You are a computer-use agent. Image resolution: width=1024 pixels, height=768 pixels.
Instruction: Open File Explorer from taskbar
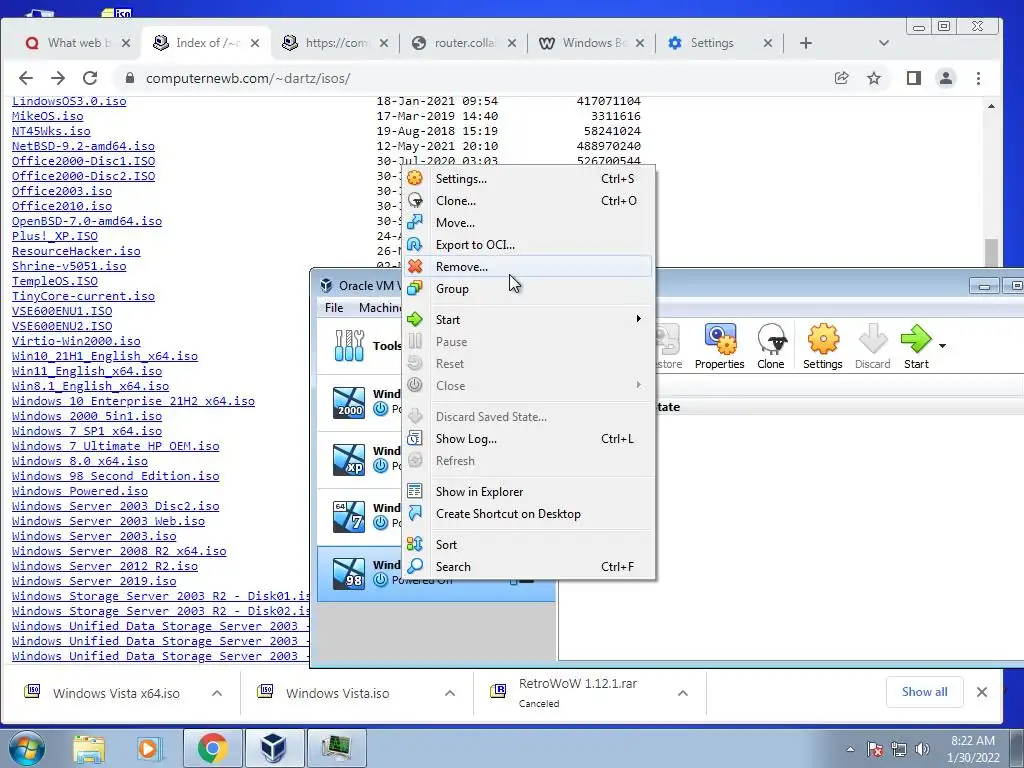coord(89,748)
